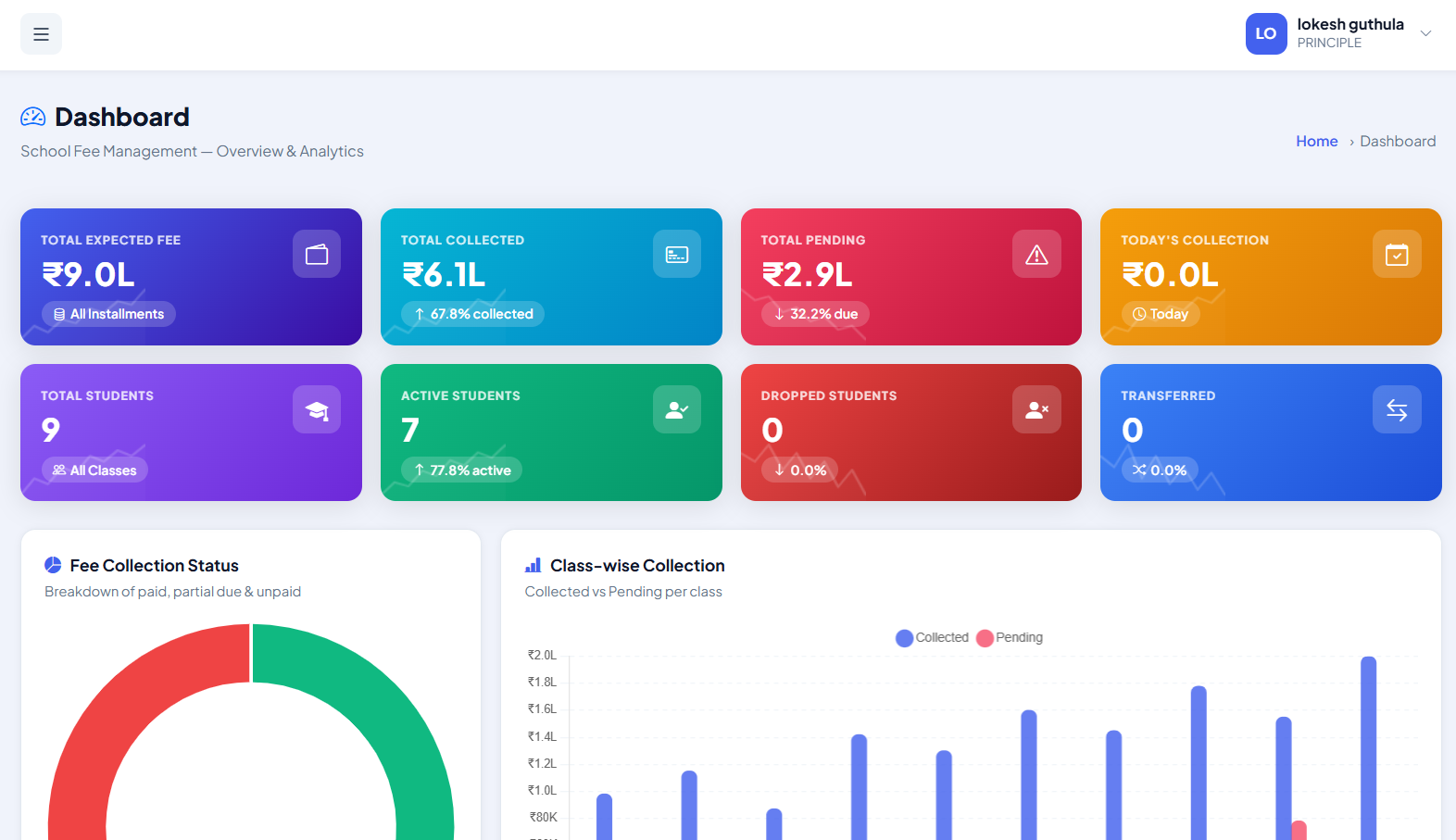Click the pink Pending legend color dot

click(x=985, y=638)
